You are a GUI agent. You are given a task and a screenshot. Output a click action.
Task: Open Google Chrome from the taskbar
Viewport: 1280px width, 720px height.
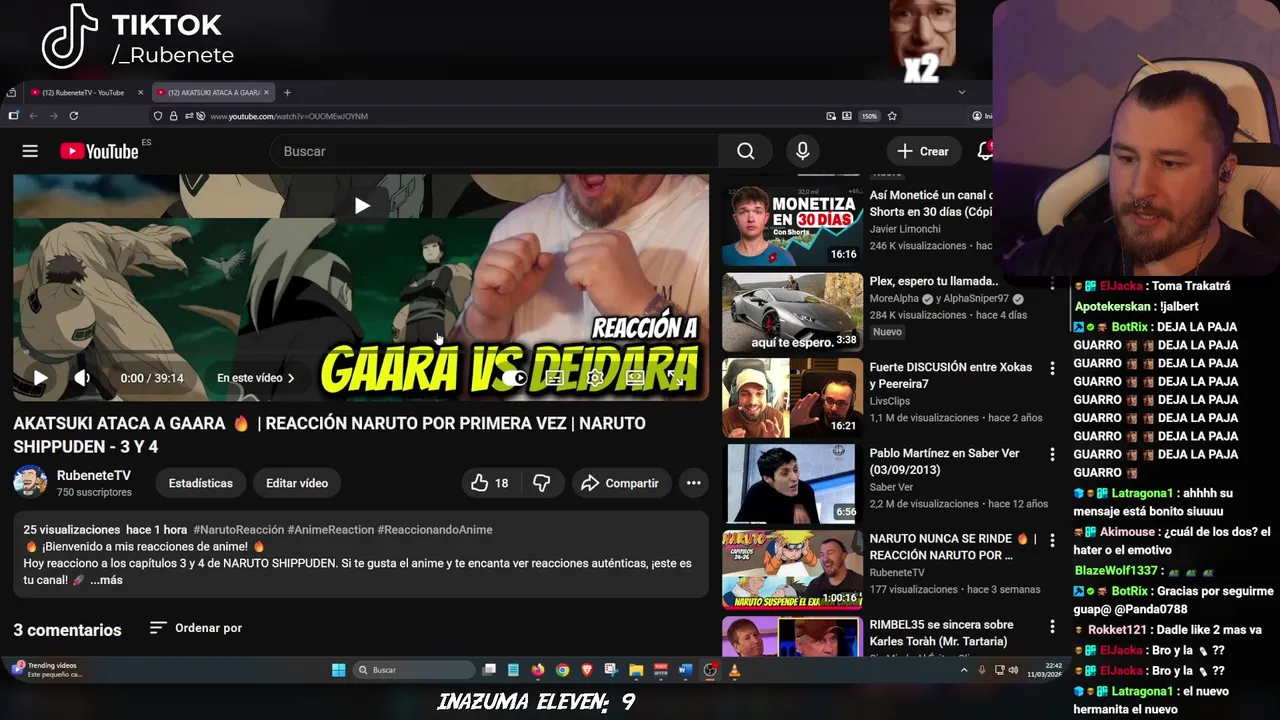point(562,670)
